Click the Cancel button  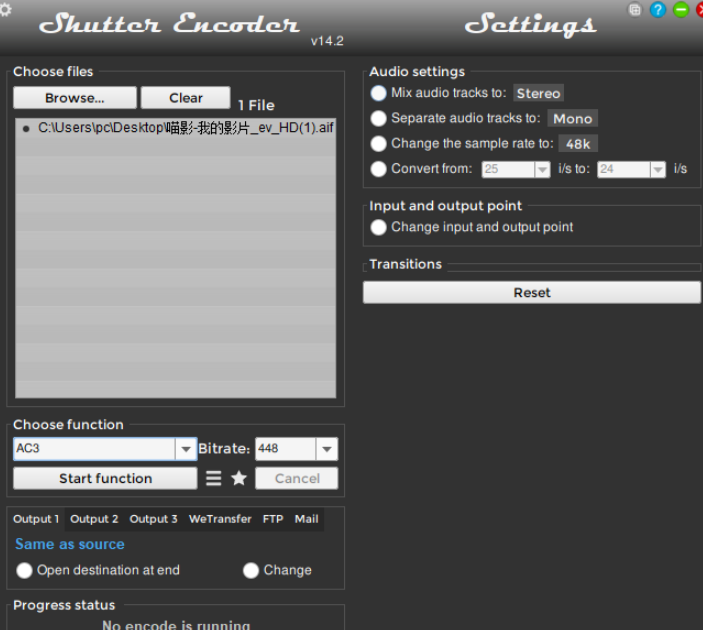[297, 478]
